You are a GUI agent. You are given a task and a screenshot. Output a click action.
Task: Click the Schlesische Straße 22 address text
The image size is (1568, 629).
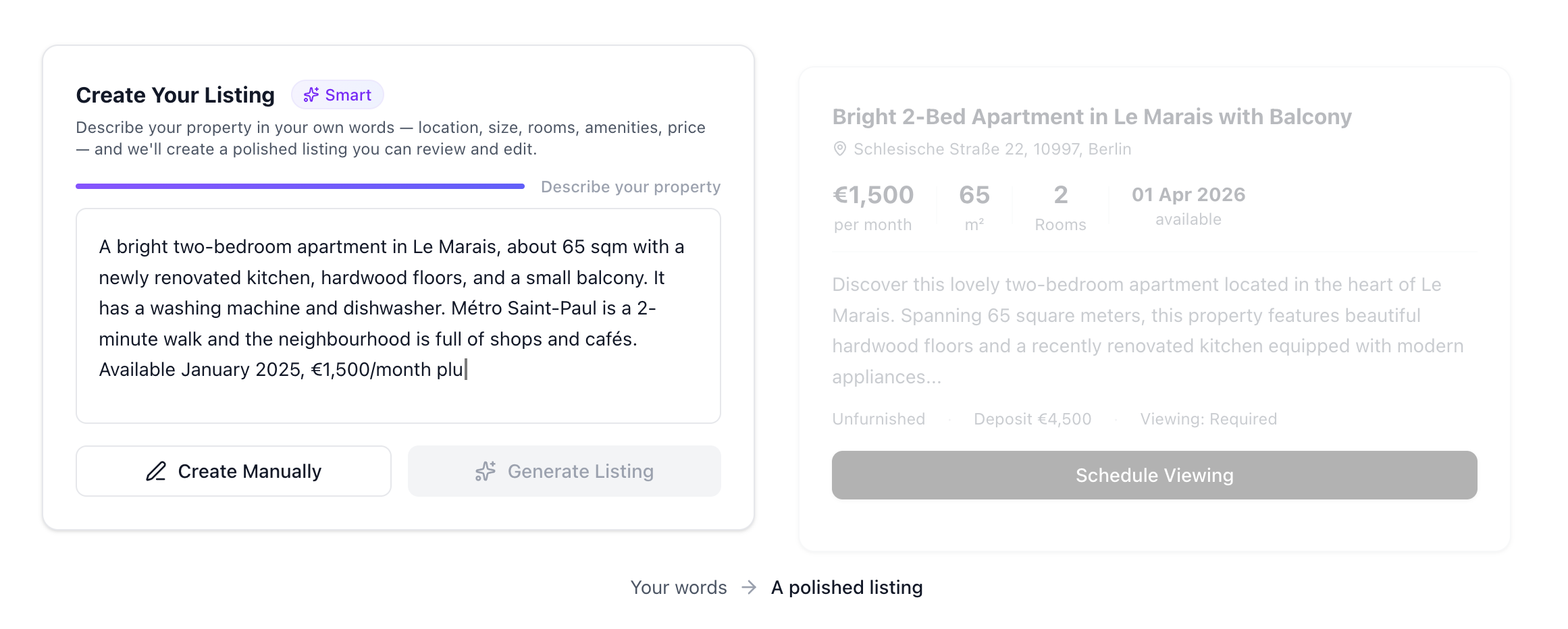click(x=992, y=149)
